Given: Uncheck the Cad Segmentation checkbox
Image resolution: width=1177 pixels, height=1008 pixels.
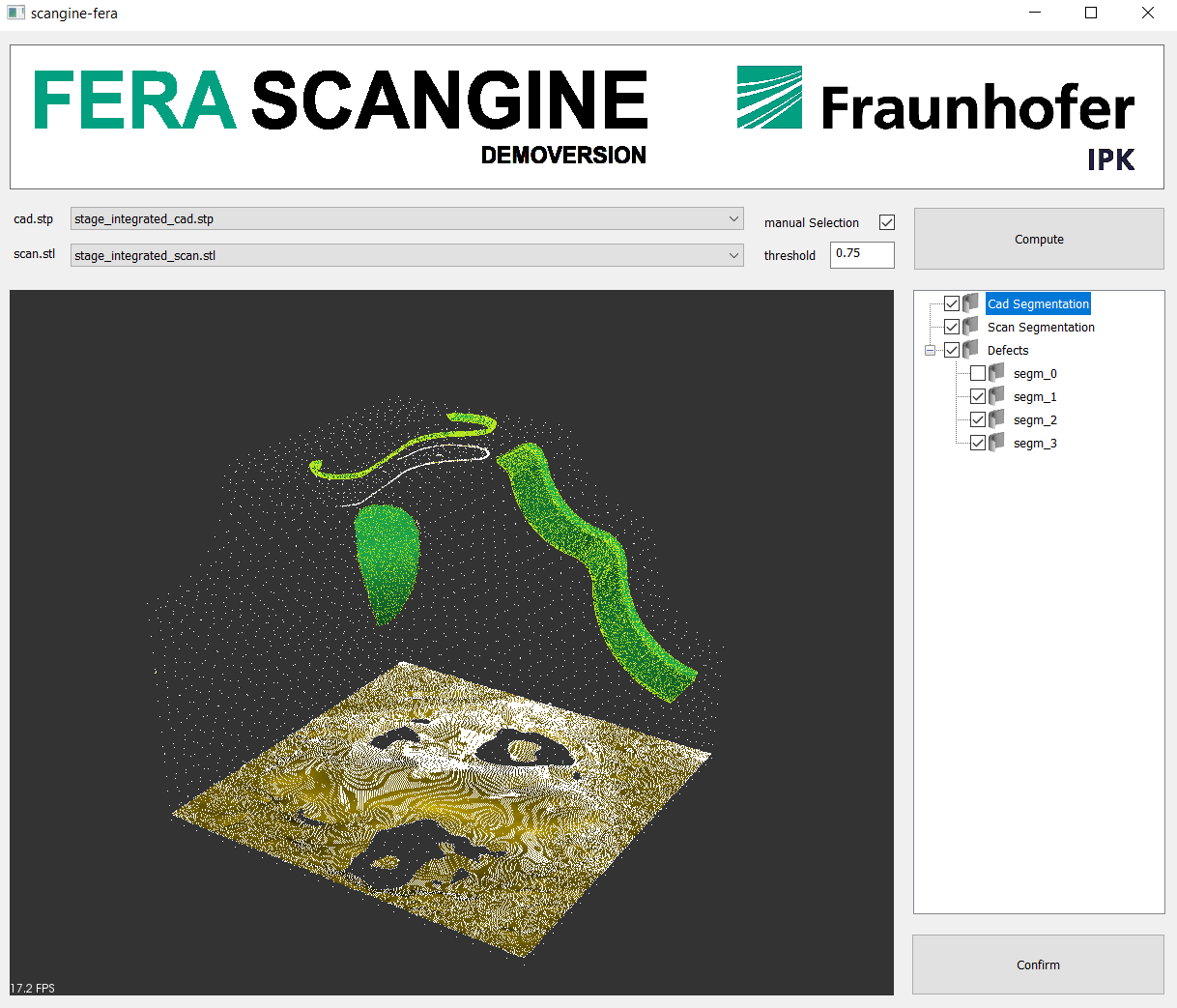Looking at the screenshot, I should tap(952, 303).
